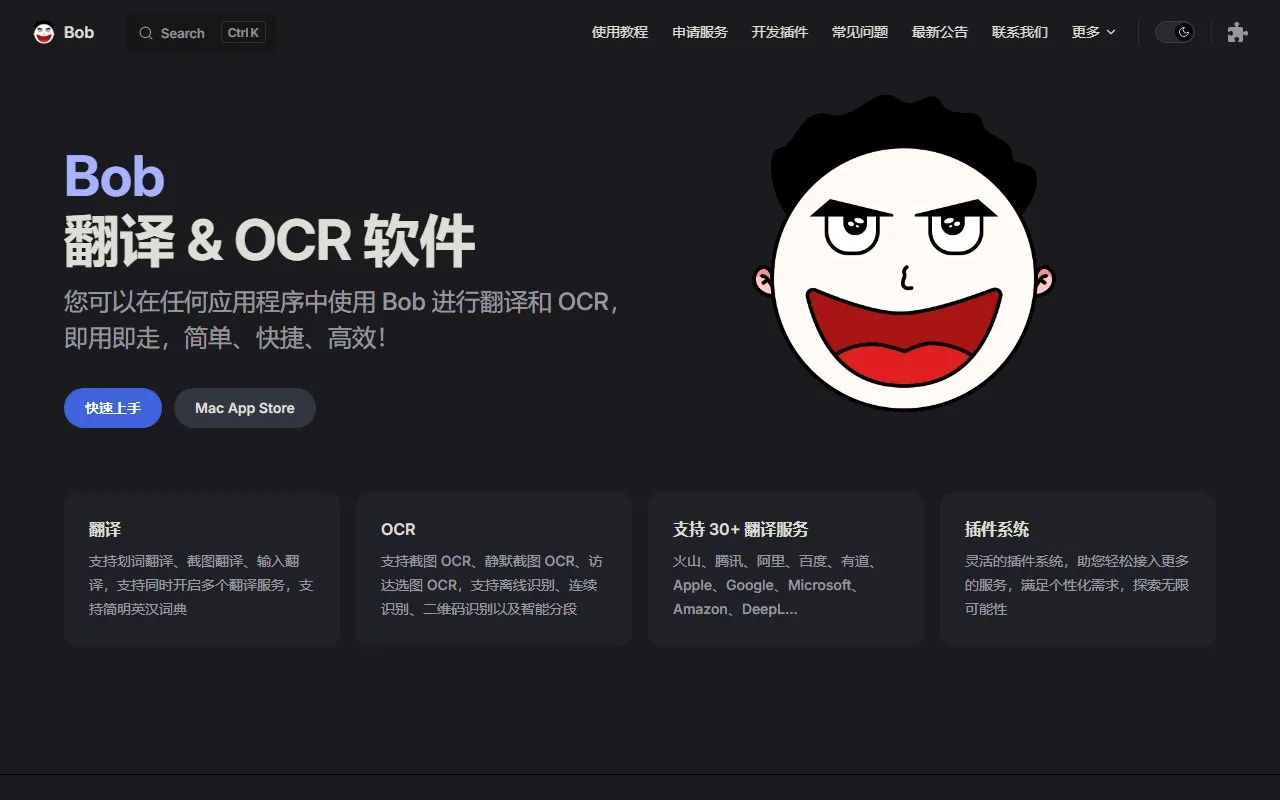Click the 快速上手 button
Image resolution: width=1280 pixels, height=800 pixels.
click(112, 408)
